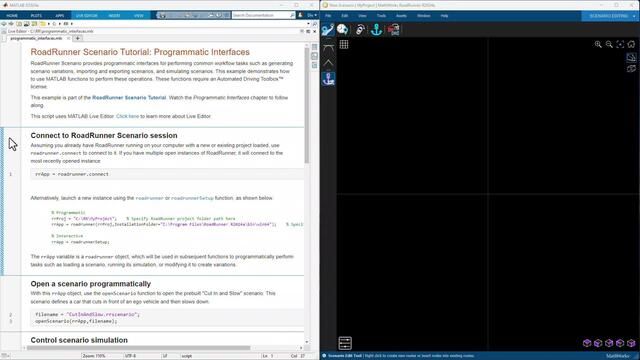Click the first purple cube view icon
The height and width of the screenshot is (360, 640).
[587, 343]
